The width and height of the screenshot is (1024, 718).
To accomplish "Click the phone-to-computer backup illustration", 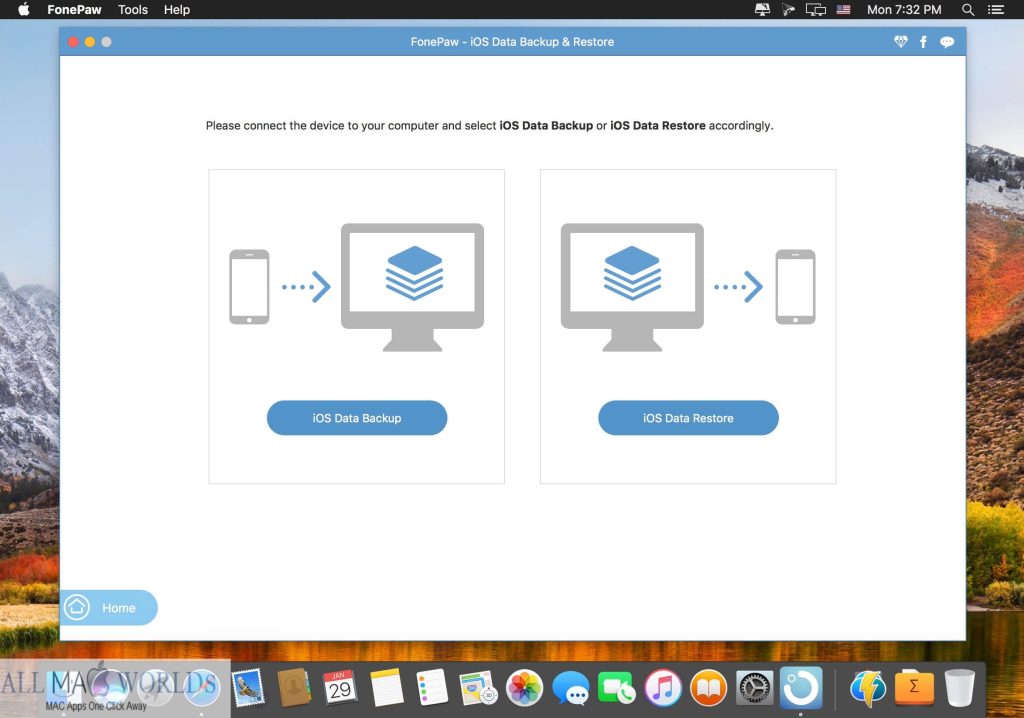I will pos(357,287).
